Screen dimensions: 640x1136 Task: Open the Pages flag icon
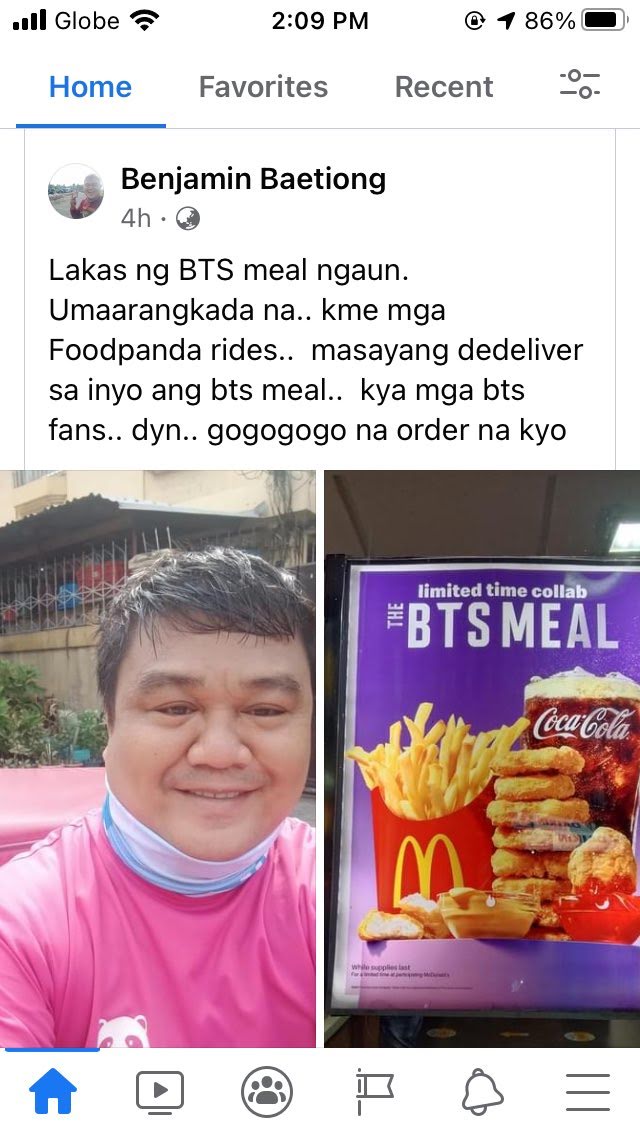pos(374,1093)
